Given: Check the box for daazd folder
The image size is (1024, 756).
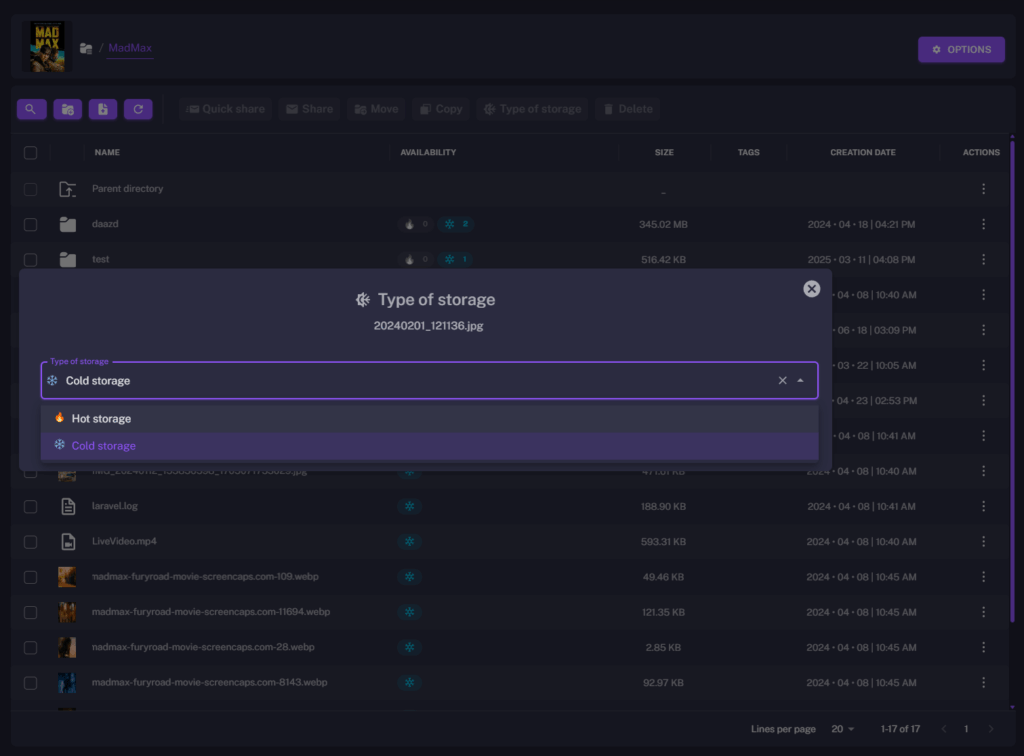Looking at the screenshot, I should [31, 225].
